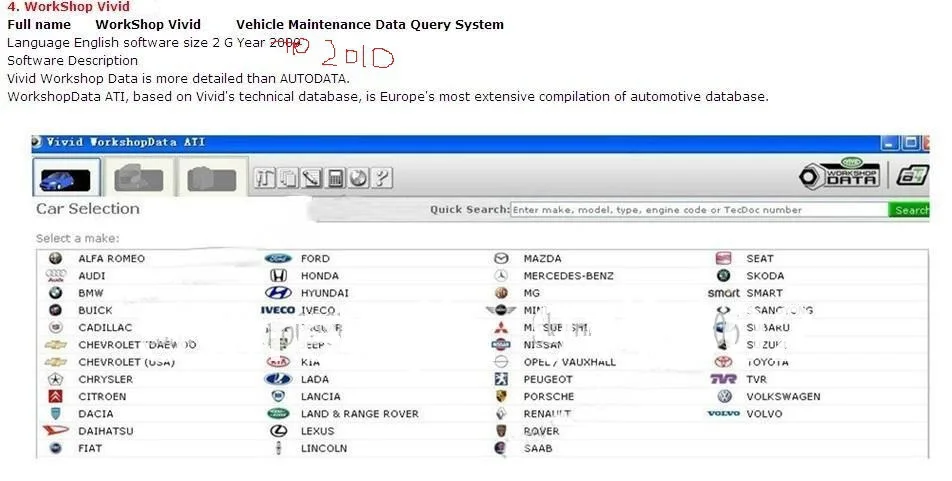Screen dimensions: 952x481
Task: Click the Mini winged logo
Action: coord(501,310)
